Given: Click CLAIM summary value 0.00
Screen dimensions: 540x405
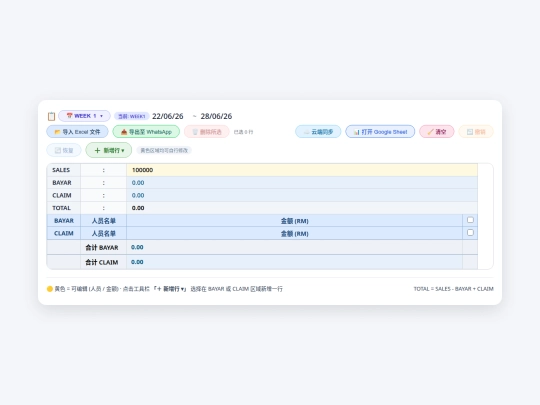Looking at the screenshot, I should click(138, 195).
